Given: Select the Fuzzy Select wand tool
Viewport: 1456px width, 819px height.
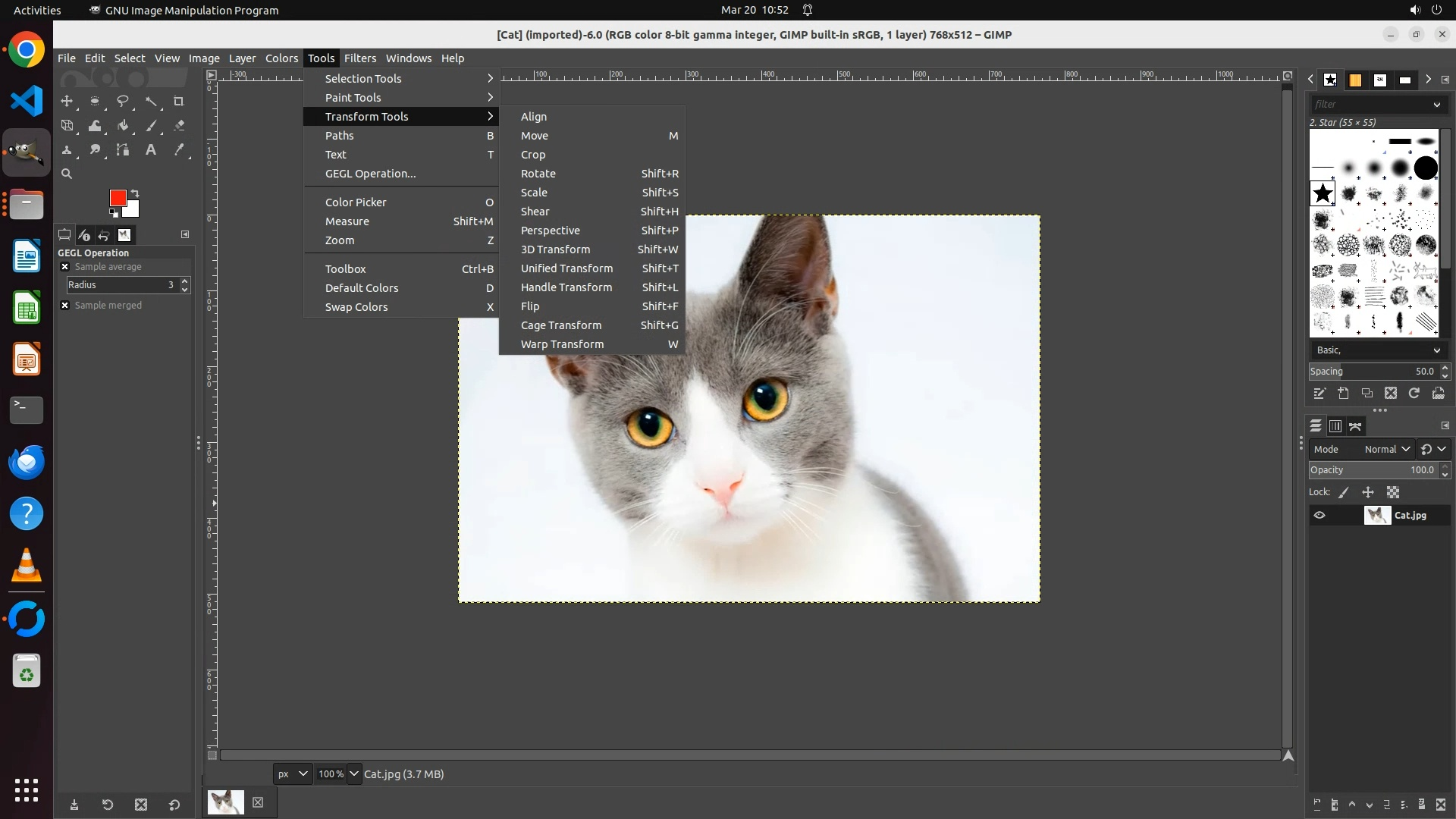Looking at the screenshot, I should [151, 101].
